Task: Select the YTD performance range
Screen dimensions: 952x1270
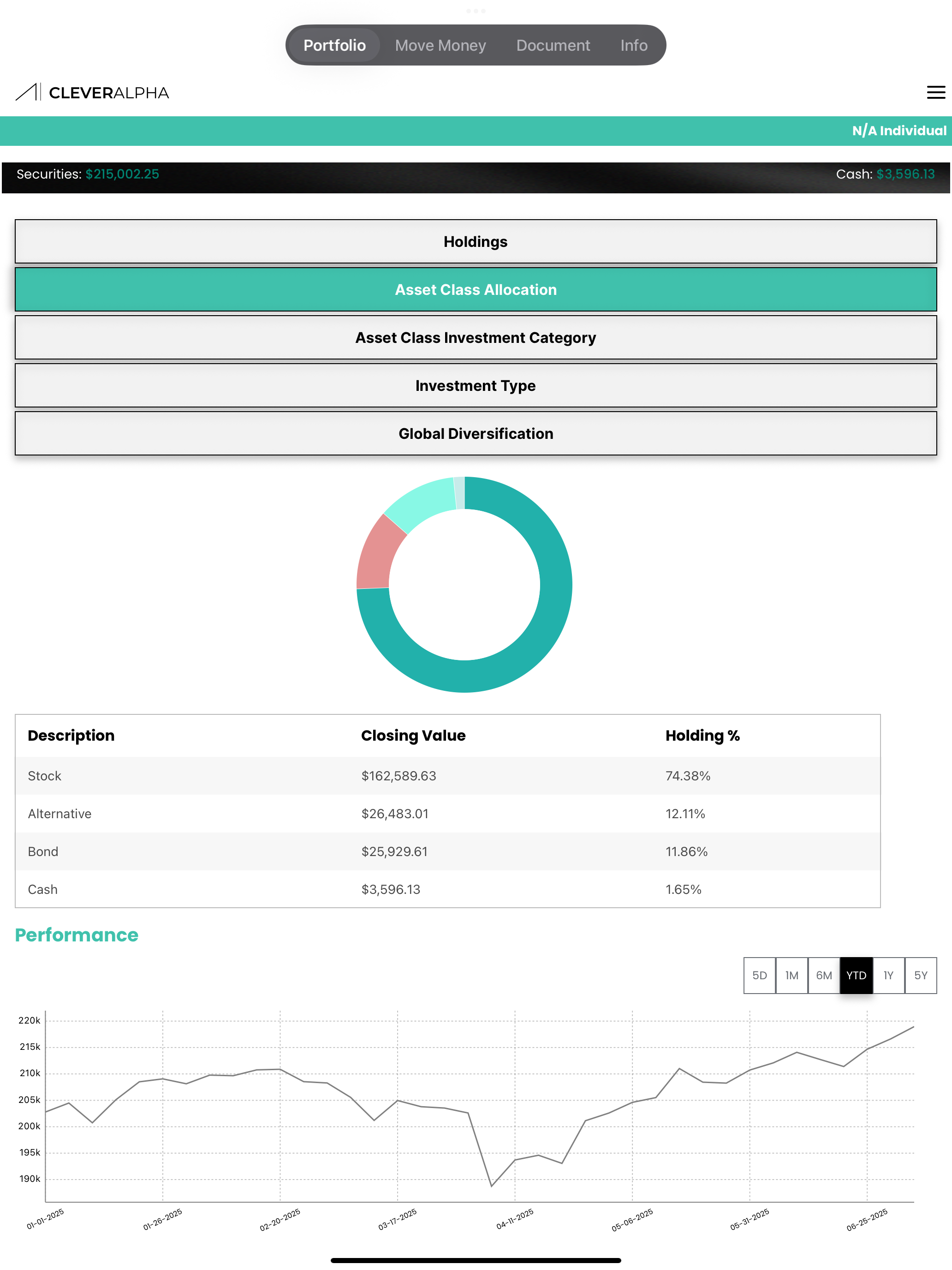Action: pos(856,976)
